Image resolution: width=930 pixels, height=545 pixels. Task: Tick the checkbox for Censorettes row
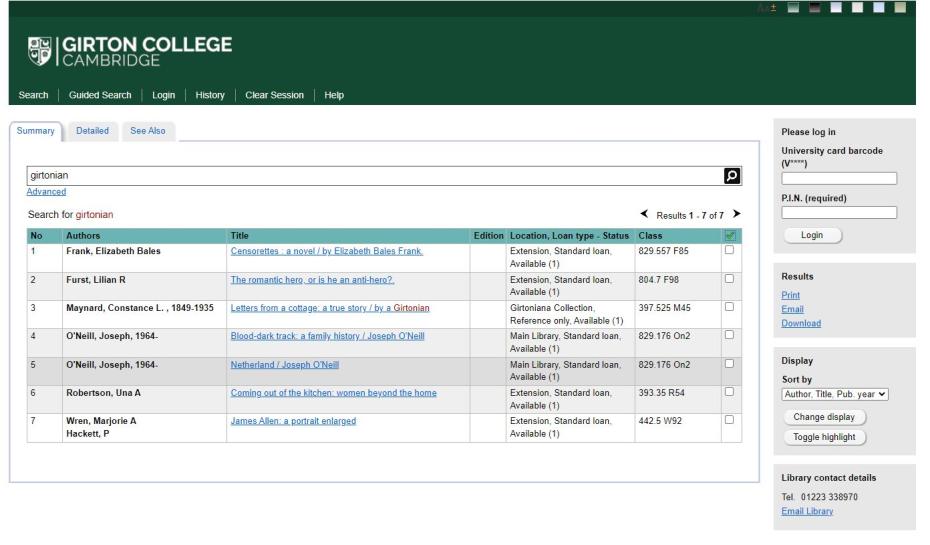[730, 251]
